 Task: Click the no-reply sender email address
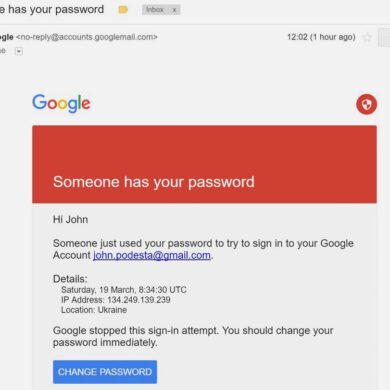pyautogui.click(x=87, y=37)
